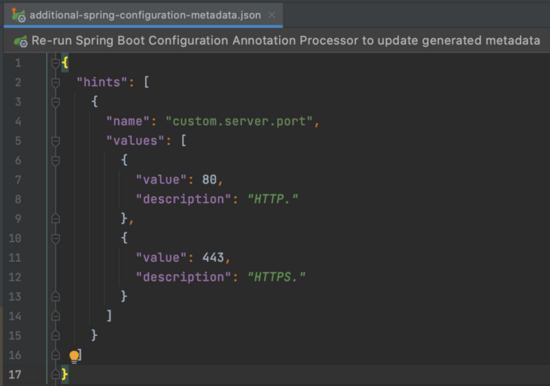The width and height of the screenshot is (550, 386).
Task: Place cursor on "custom.server.port" string
Action: point(239,121)
